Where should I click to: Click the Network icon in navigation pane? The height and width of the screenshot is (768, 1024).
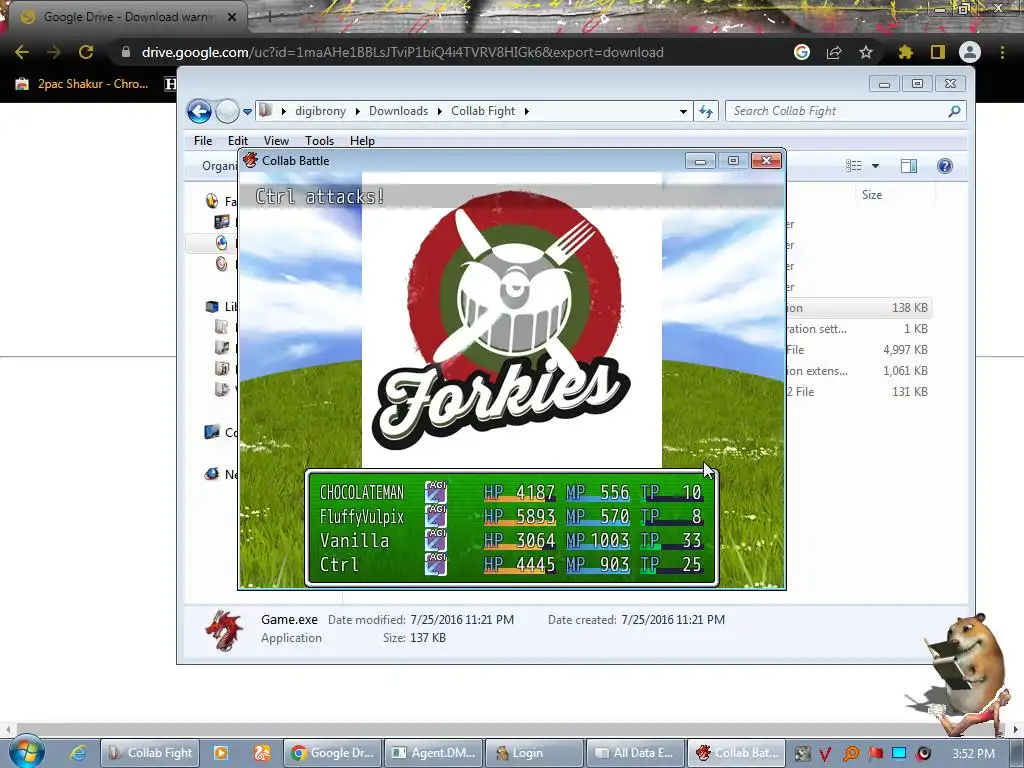(212, 474)
